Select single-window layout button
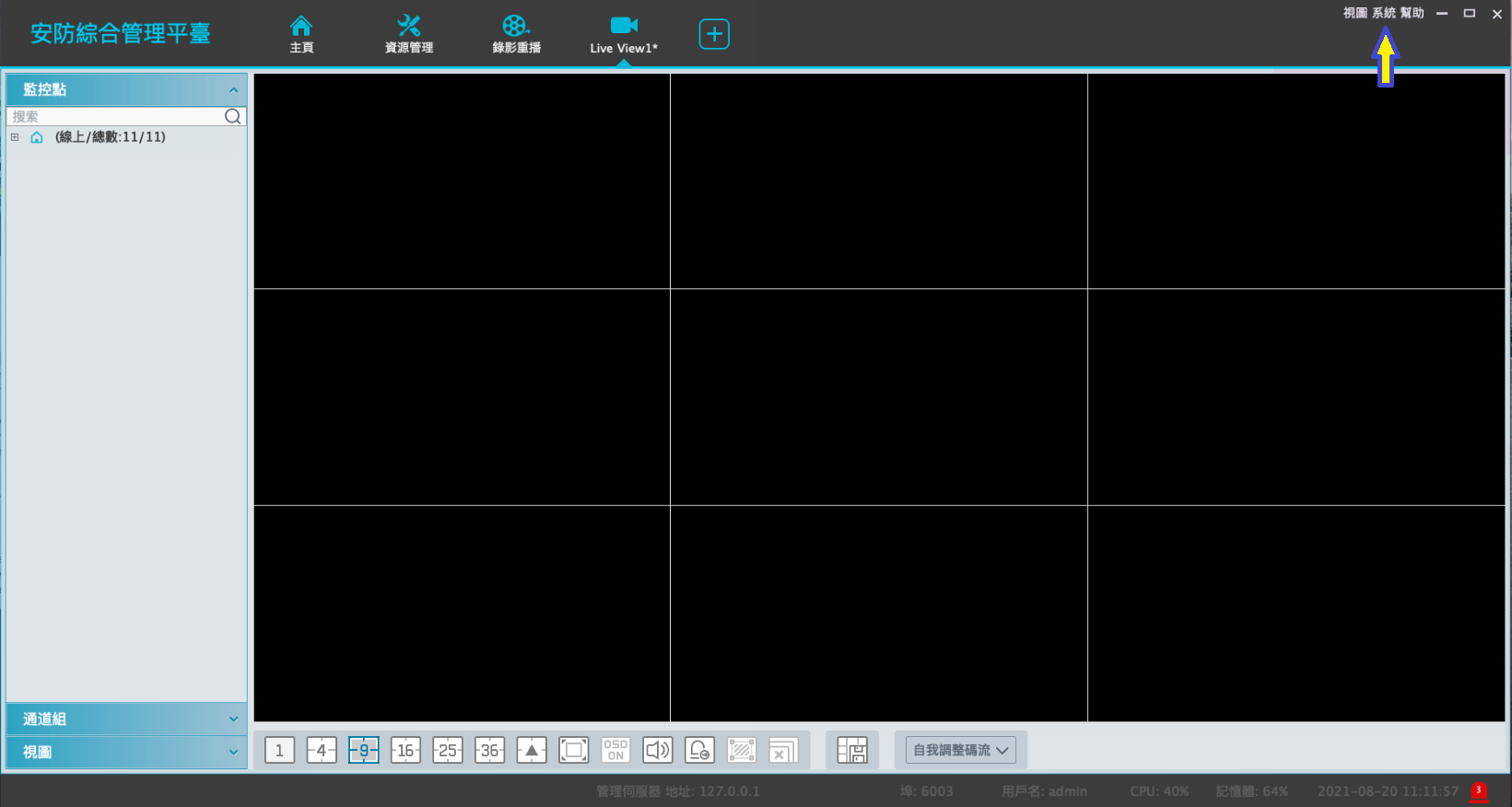 tap(279, 750)
